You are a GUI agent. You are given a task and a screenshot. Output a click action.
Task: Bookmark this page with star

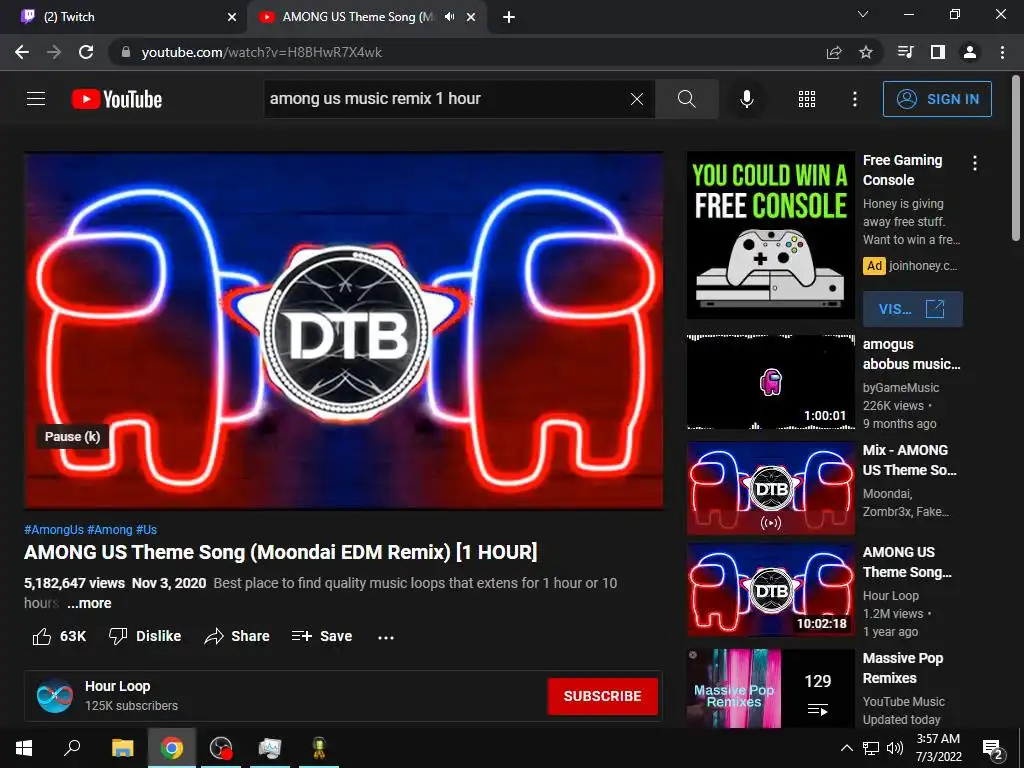[866, 52]
